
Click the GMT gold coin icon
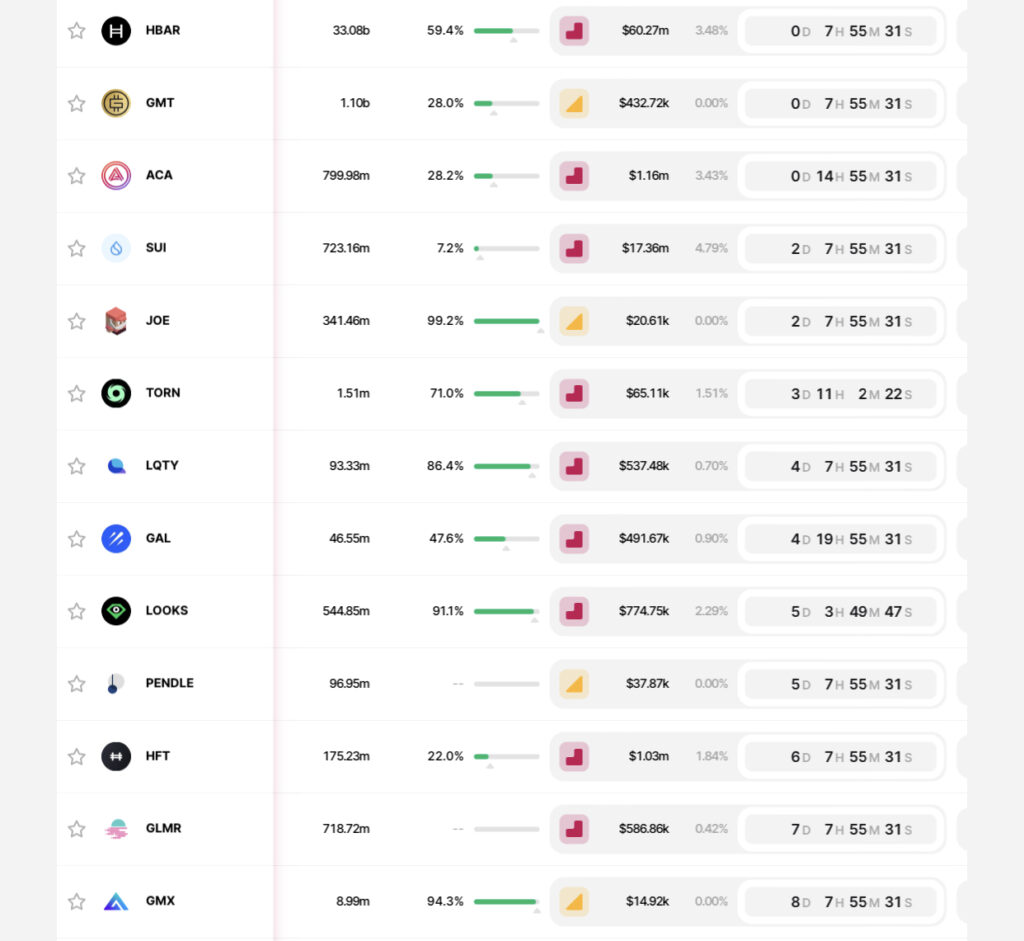[x=116, y=103]
